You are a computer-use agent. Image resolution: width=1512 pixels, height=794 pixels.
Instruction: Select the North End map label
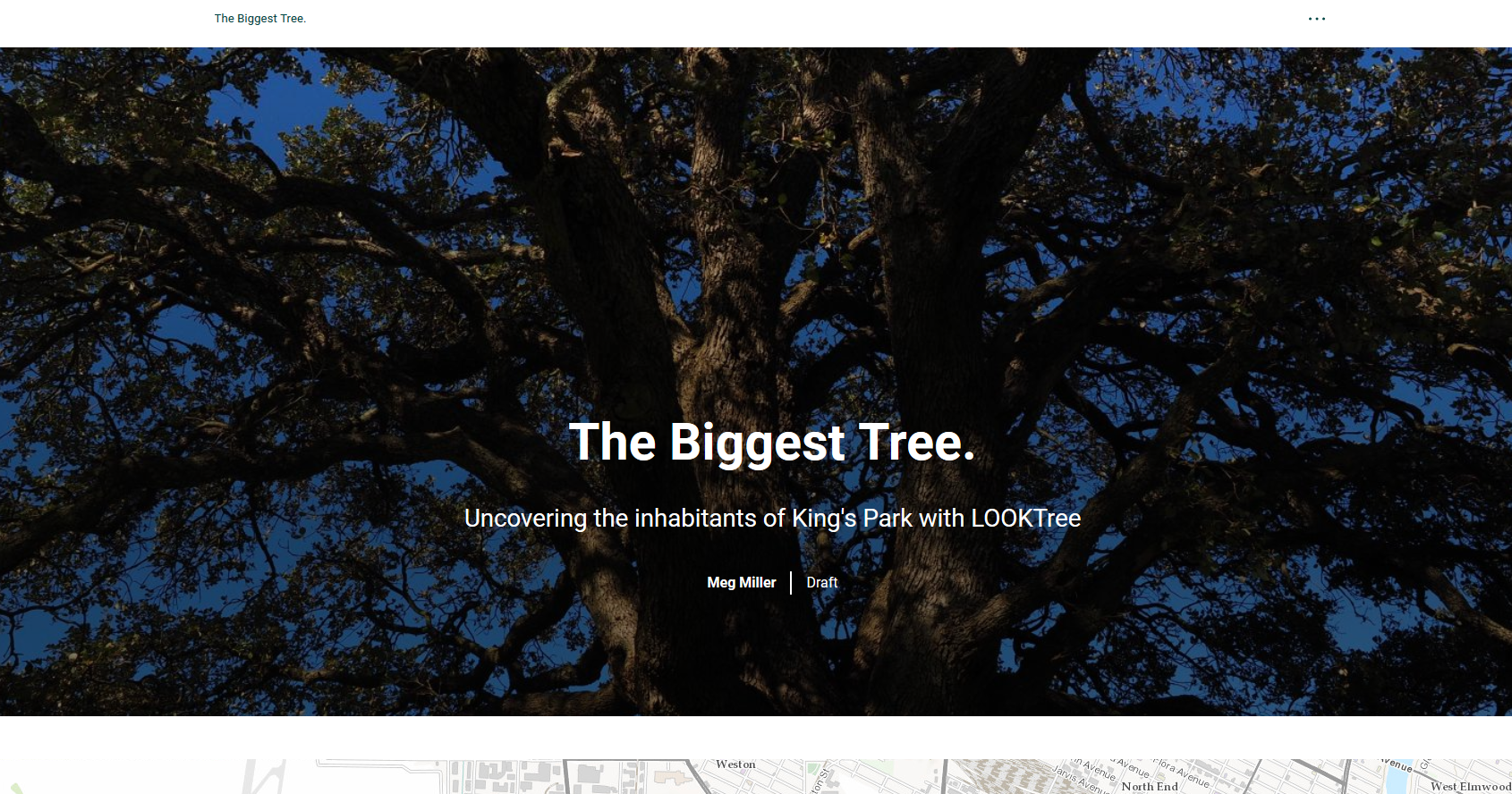tap(1150, 787)
